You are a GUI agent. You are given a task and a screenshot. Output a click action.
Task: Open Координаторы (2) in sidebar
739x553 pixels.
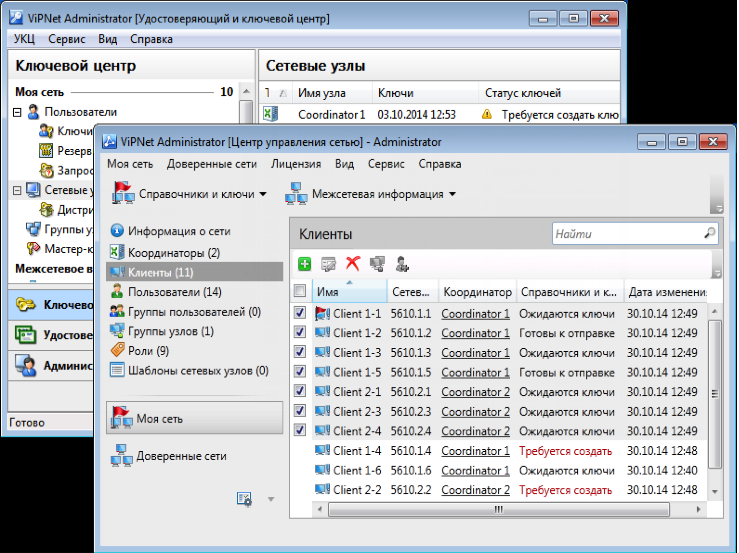pyautogui.click(x=173, y=253)
